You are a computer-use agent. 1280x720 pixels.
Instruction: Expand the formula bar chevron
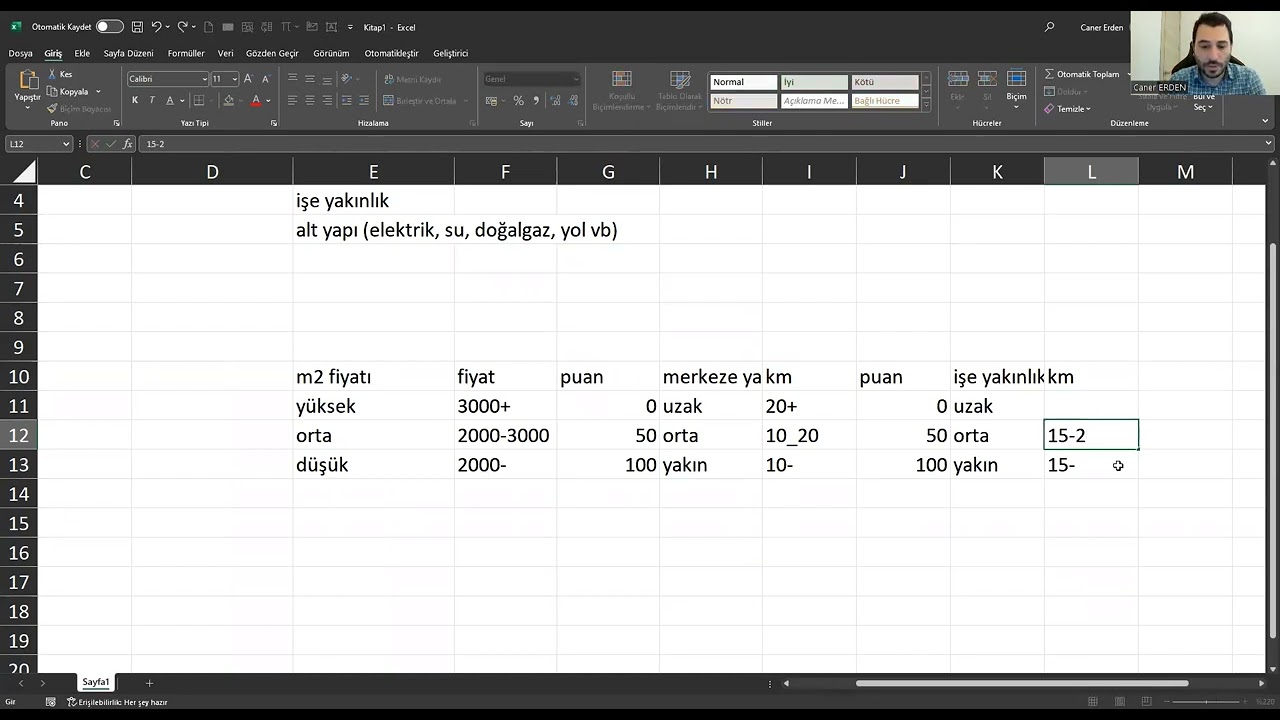pos(1269,144)
